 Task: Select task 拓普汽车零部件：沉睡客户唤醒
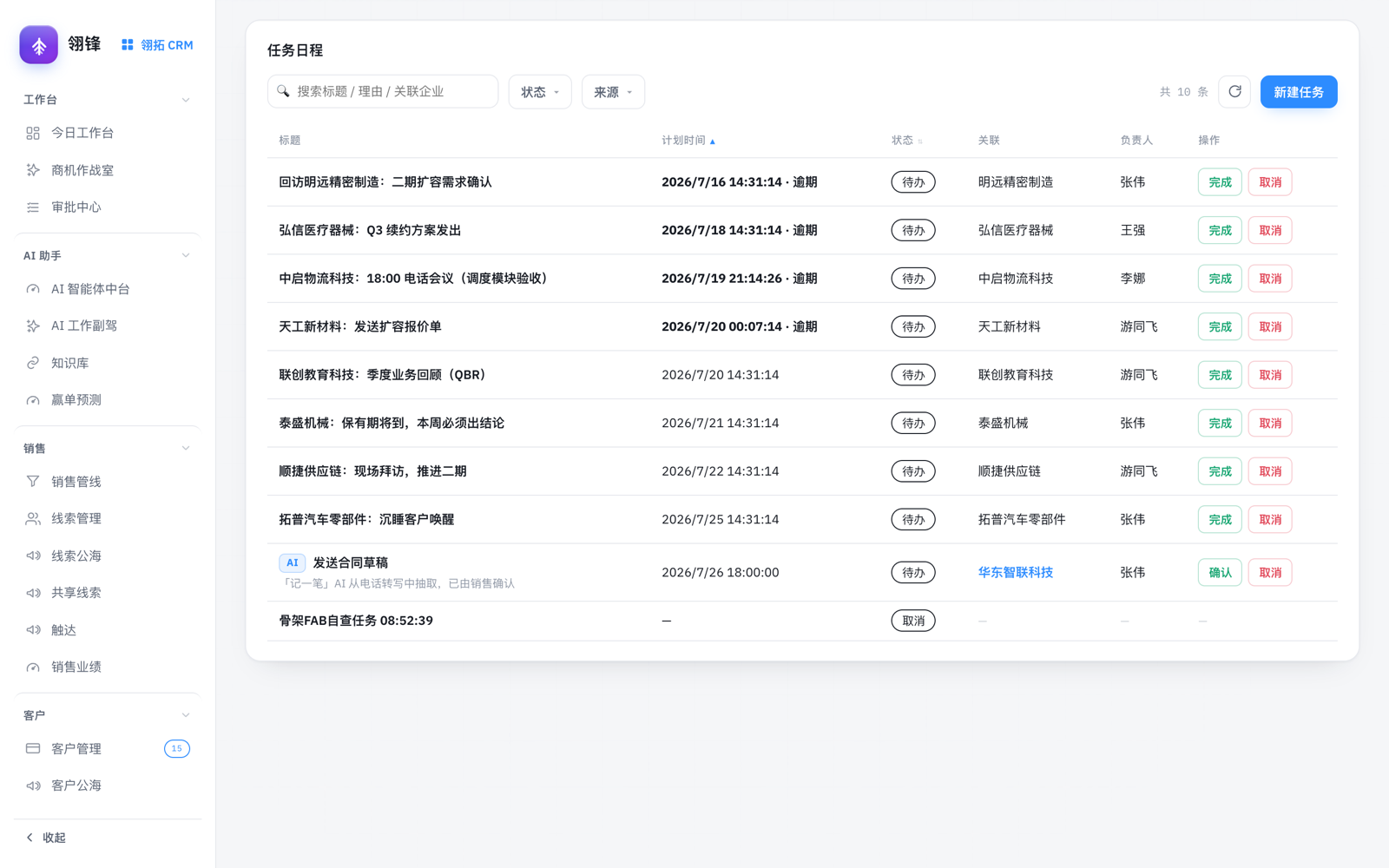pyautogui.click(x=366, y=519)
